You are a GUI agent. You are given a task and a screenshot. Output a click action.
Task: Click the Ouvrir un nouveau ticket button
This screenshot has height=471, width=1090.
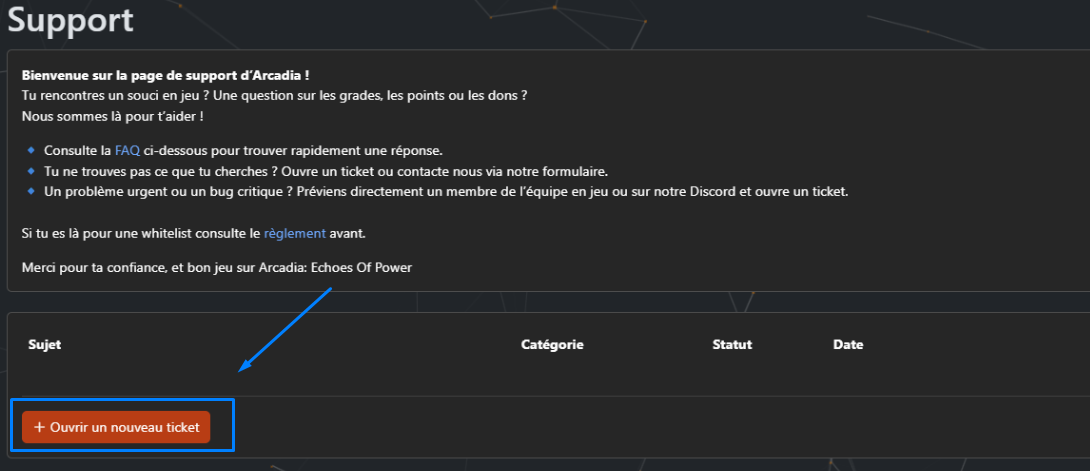(116, 427)
